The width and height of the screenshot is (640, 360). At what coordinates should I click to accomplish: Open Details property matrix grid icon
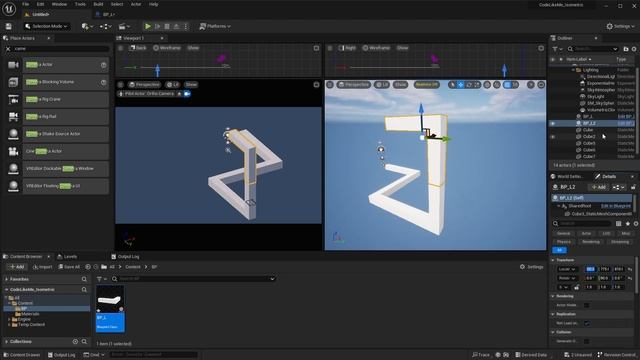coord(619,224)
